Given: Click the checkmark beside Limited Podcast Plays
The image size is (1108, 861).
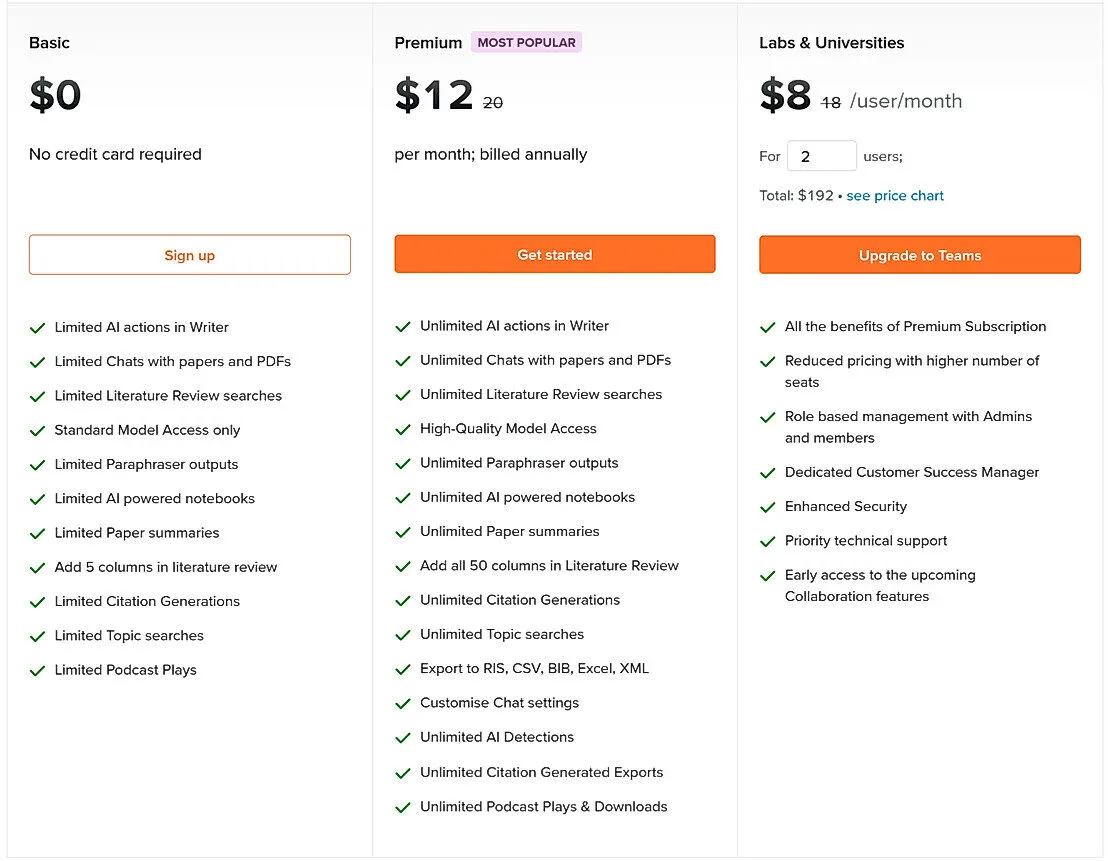Looking at the screenshot, I should click(37, 669).
